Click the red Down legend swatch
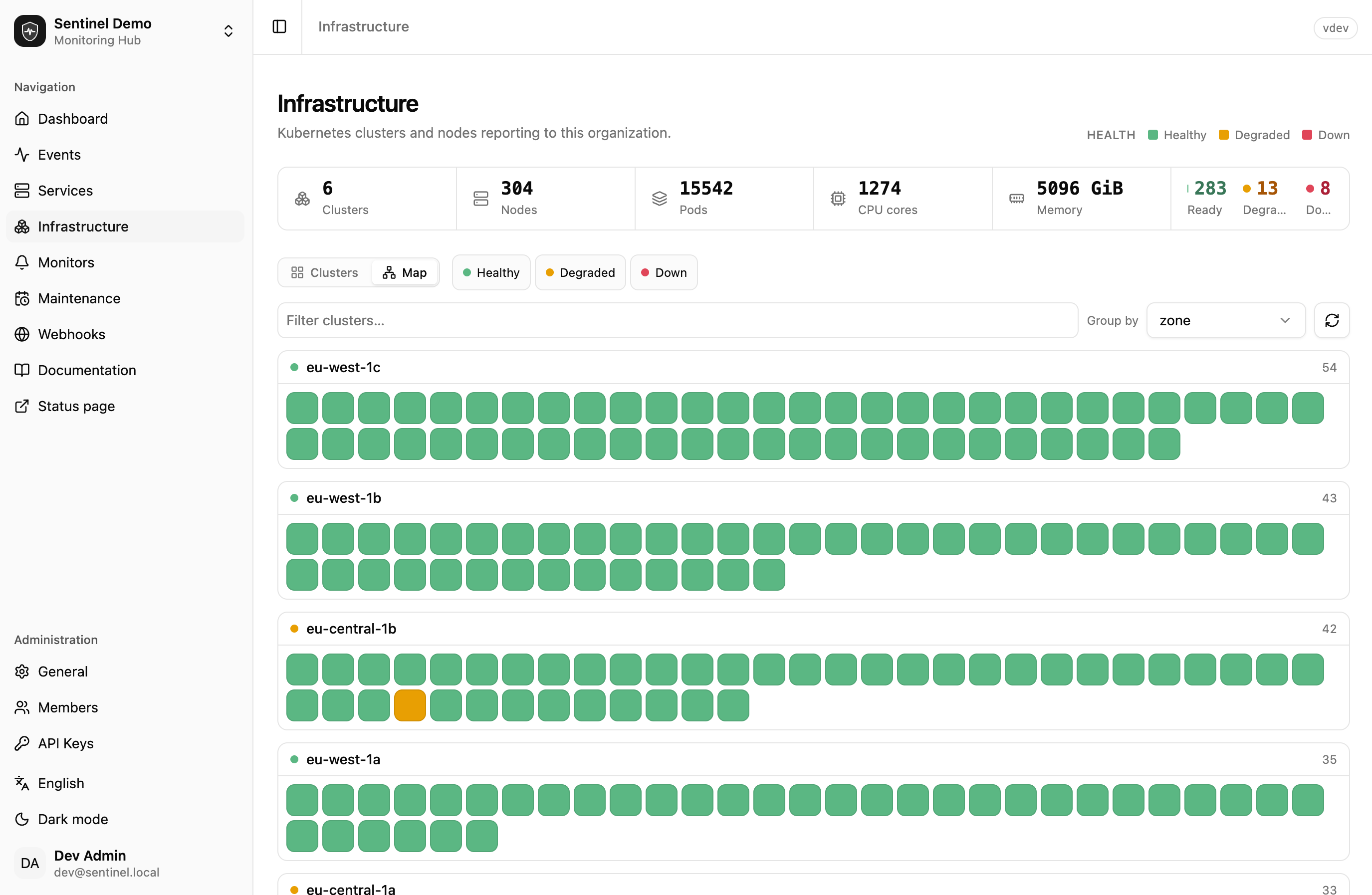This screenshot has height=895, width=1372. click(x=1308, y=135)
